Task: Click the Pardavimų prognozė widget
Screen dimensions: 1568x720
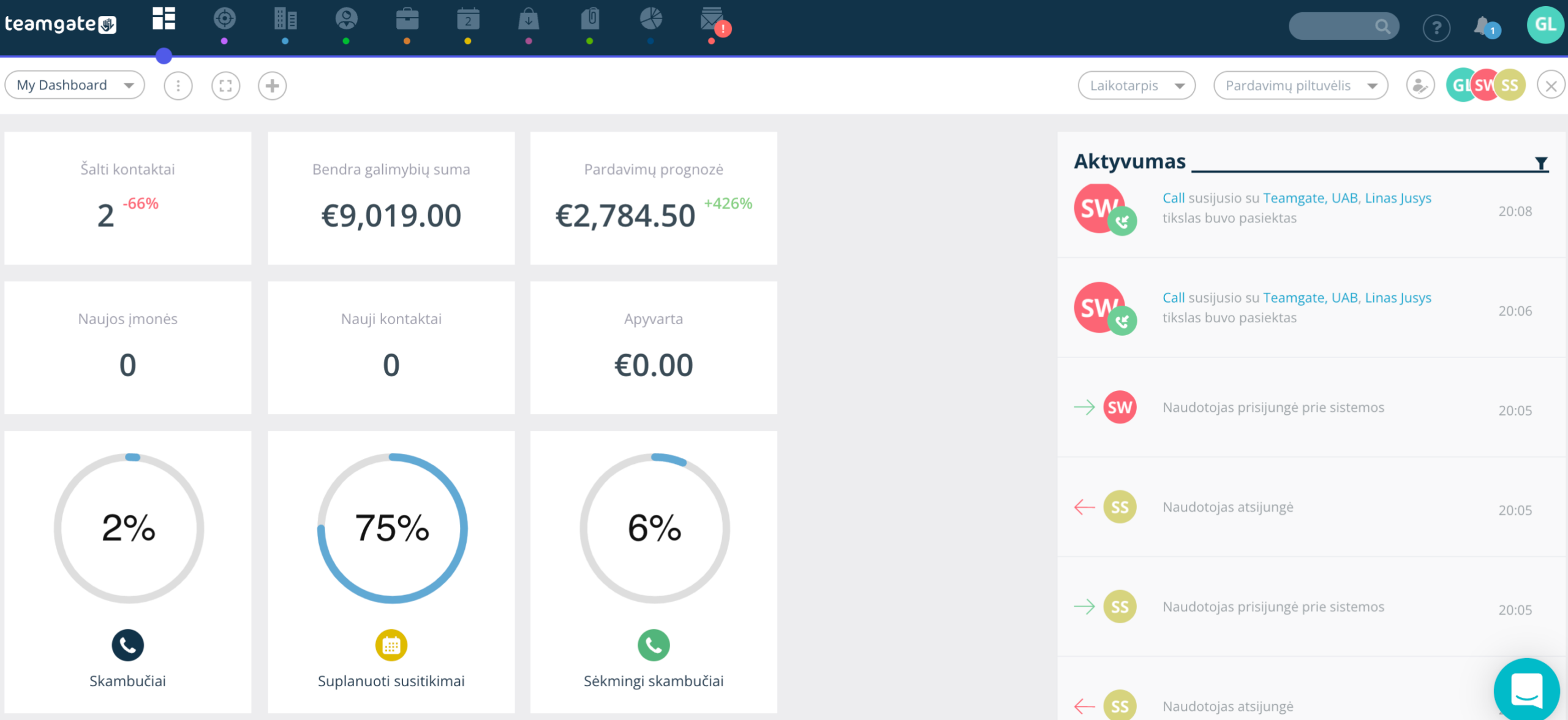Action: coord(654,198)
